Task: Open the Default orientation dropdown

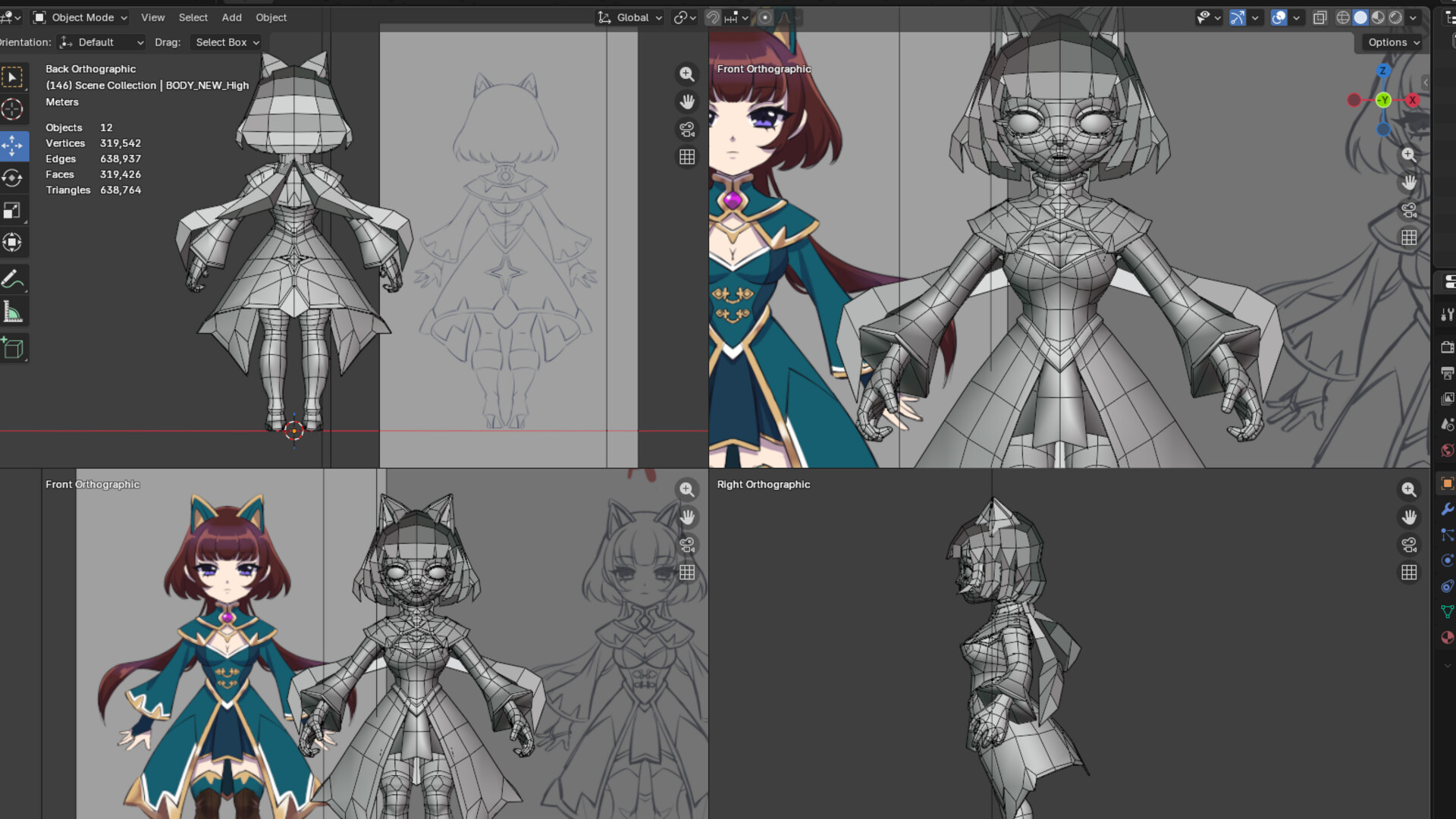Action: (102, 42)
